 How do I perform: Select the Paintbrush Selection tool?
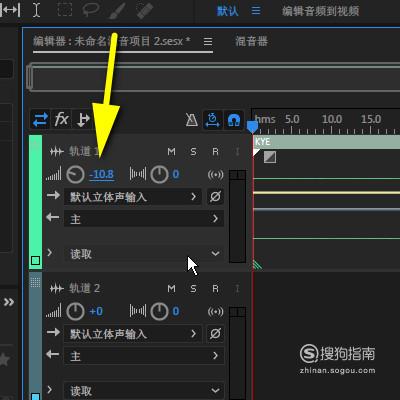117,10
